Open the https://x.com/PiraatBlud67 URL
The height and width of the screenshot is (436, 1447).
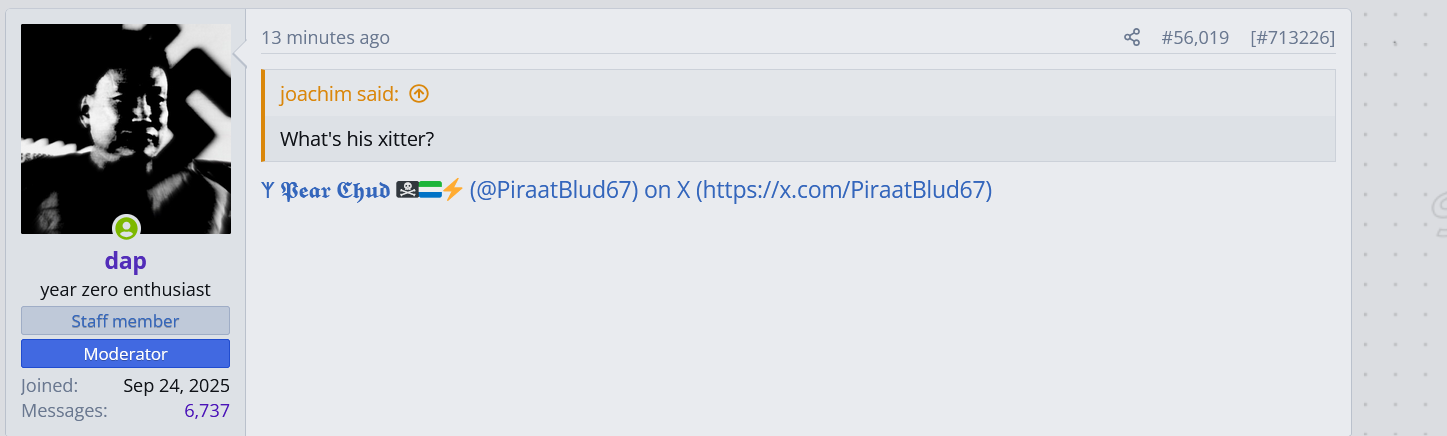[x=844, y=190]
